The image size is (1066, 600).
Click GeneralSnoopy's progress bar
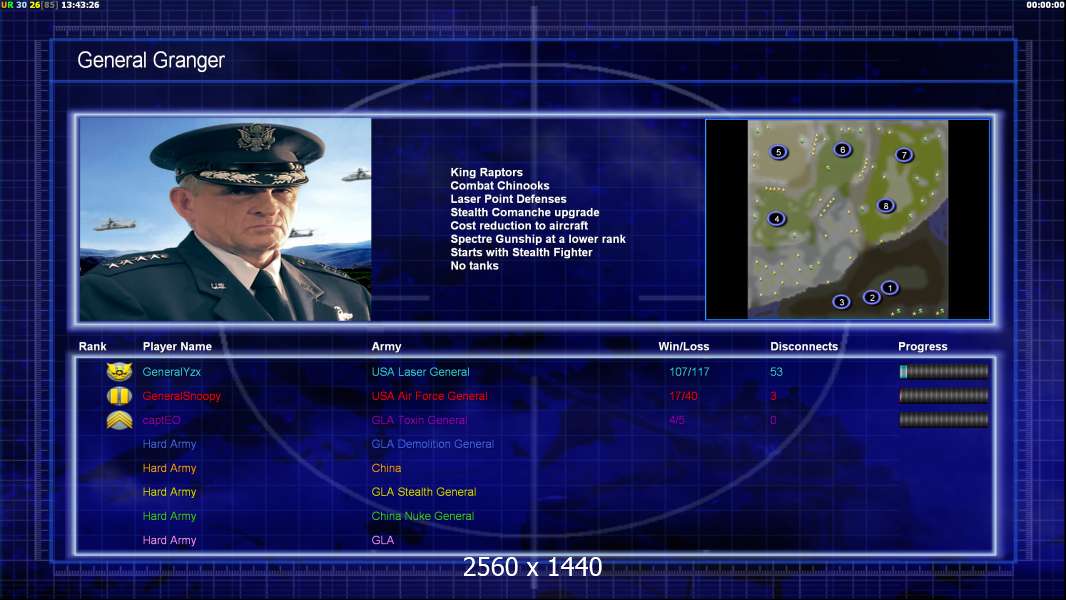pyautogui.click(x=944, y=395)
